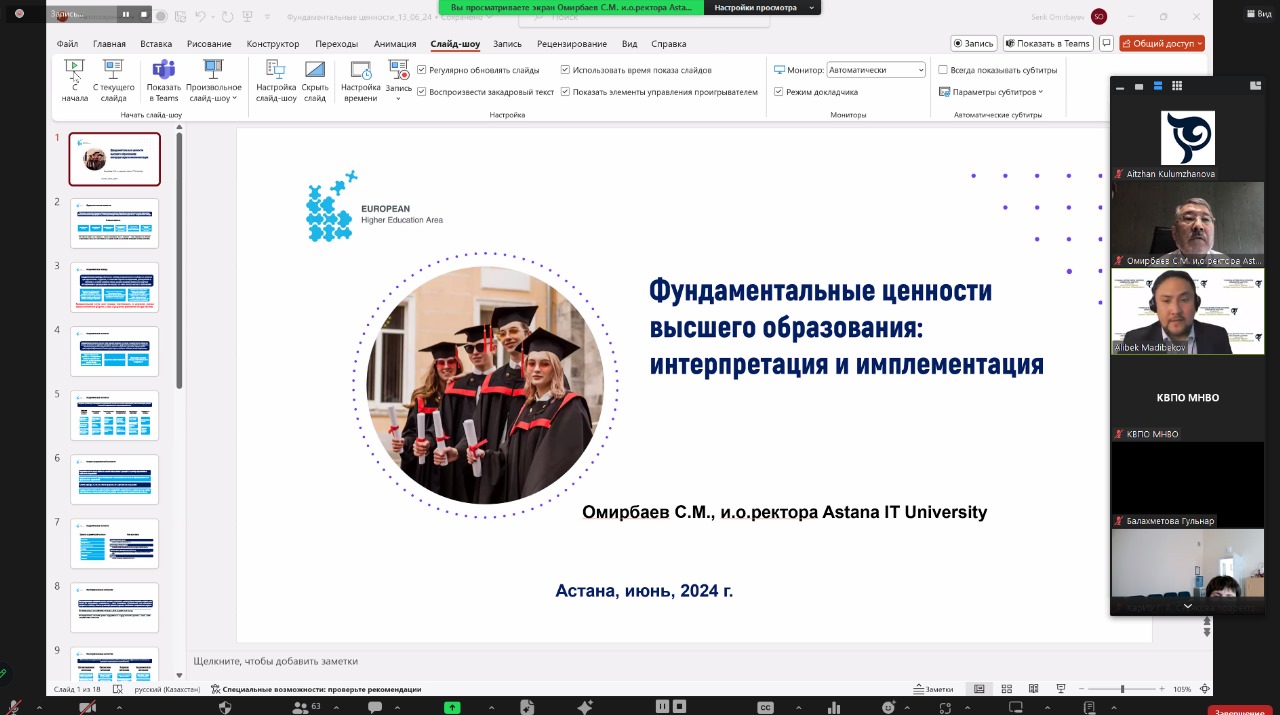Open Zoom security shield icon
Viewport: 1280px width, 715px height.
point(225,707)
